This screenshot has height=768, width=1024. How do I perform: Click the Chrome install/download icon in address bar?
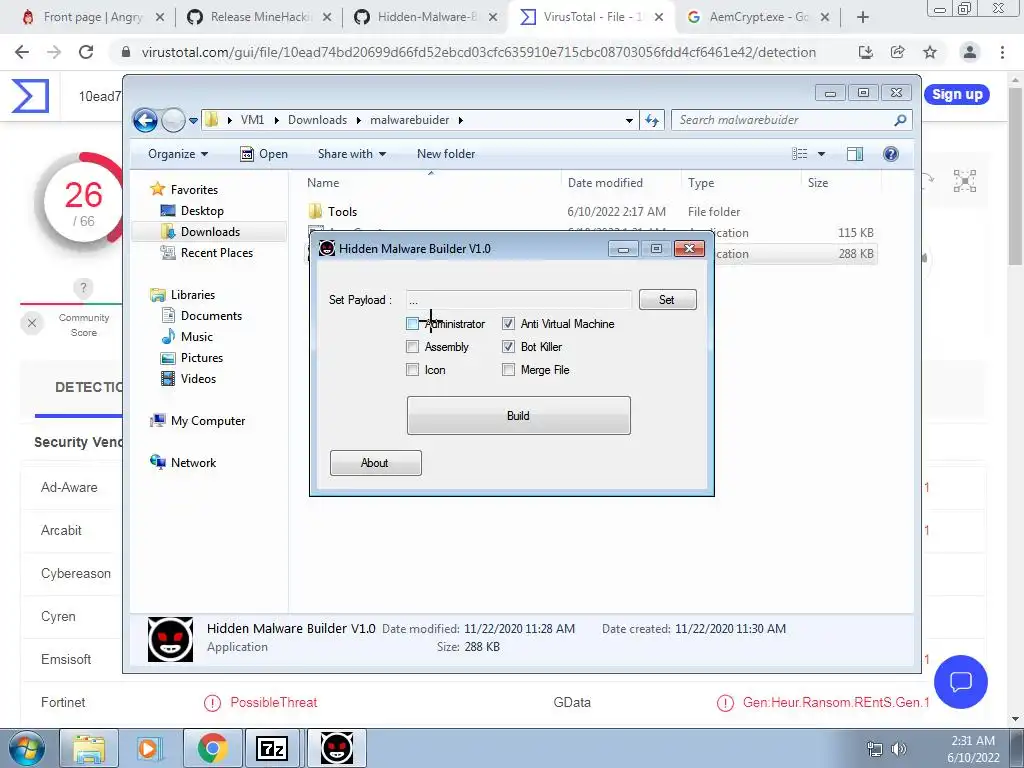[x=866, y=52]
